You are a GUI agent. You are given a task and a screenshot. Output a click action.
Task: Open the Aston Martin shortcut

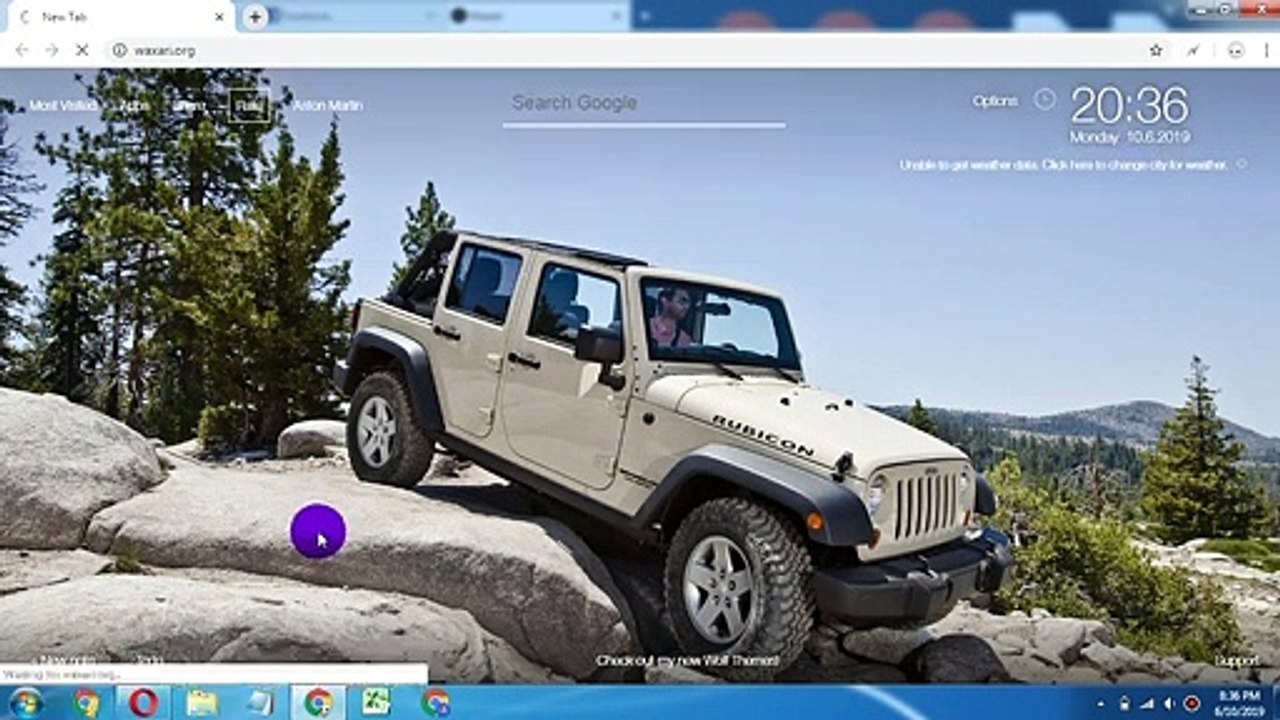pyautogui.click(x=328, y=105)
